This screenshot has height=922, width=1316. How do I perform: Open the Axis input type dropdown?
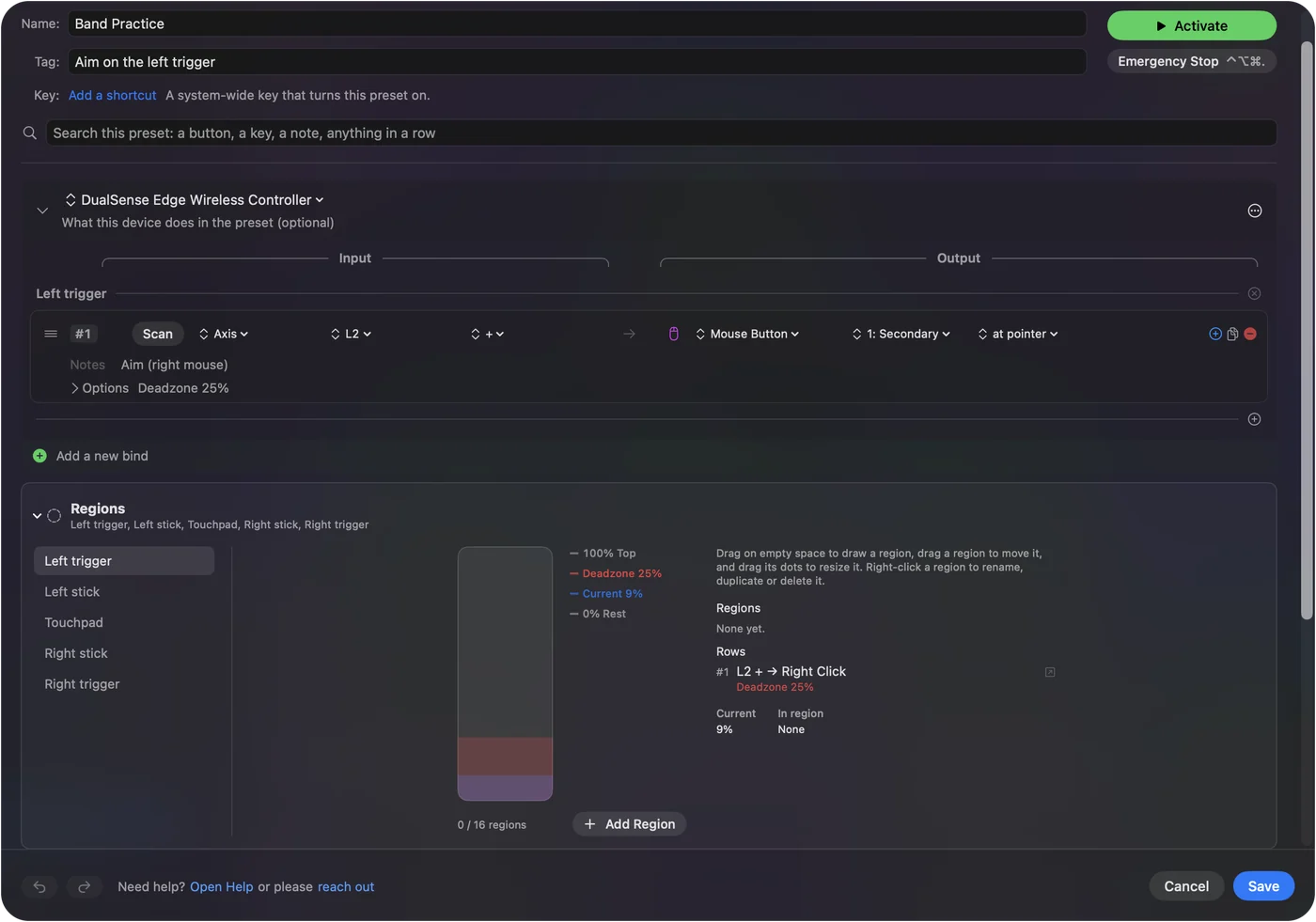click(224, 334)
